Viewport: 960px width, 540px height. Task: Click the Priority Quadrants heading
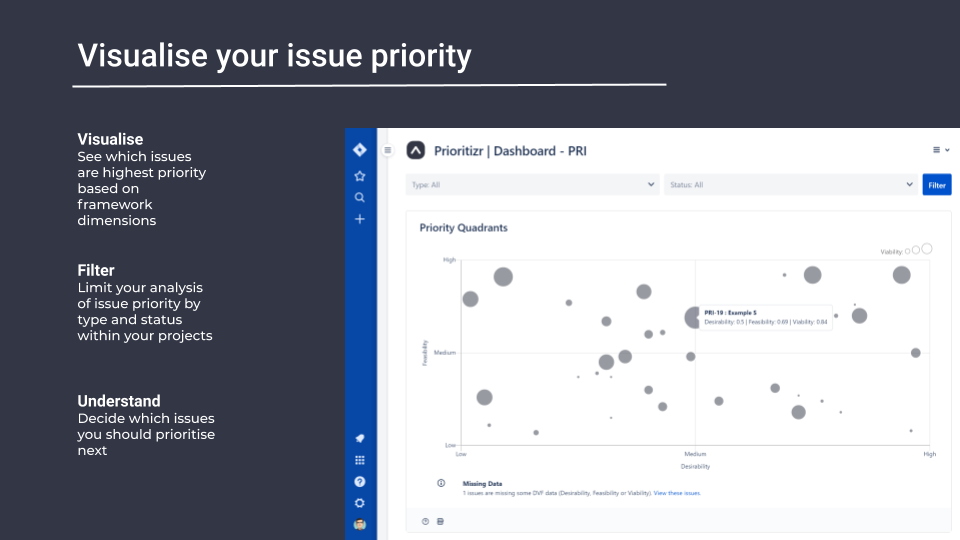(463, 228)
